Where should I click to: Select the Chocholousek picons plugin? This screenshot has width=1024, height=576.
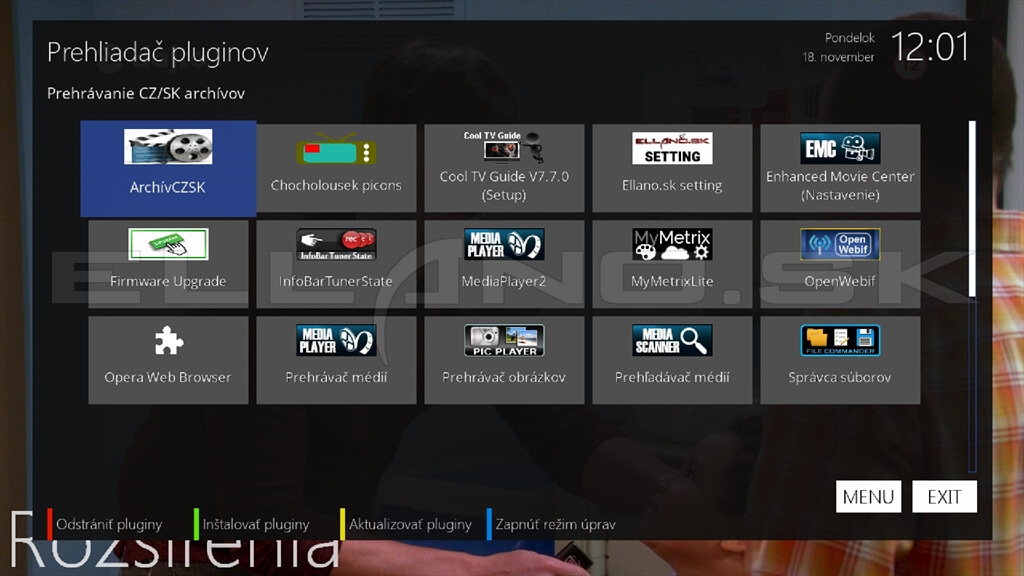[x=336, y=168]
